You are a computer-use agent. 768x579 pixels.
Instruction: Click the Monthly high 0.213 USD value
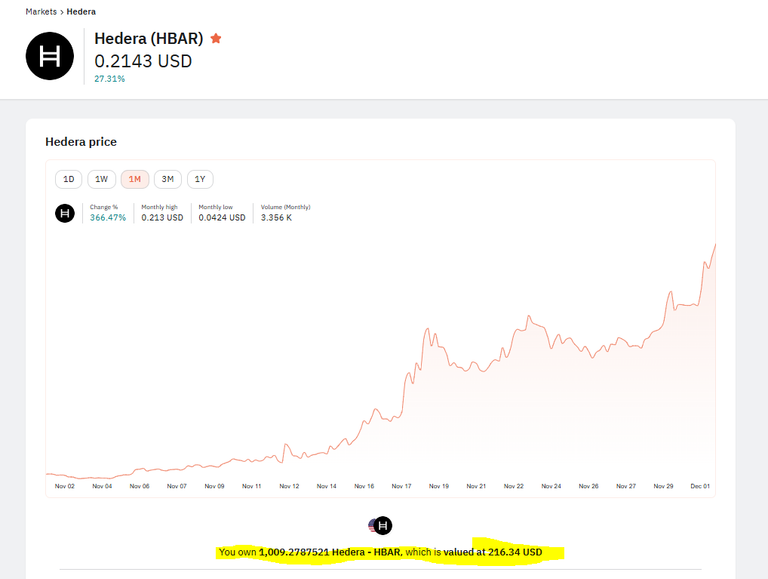click(x=162, y=217)
